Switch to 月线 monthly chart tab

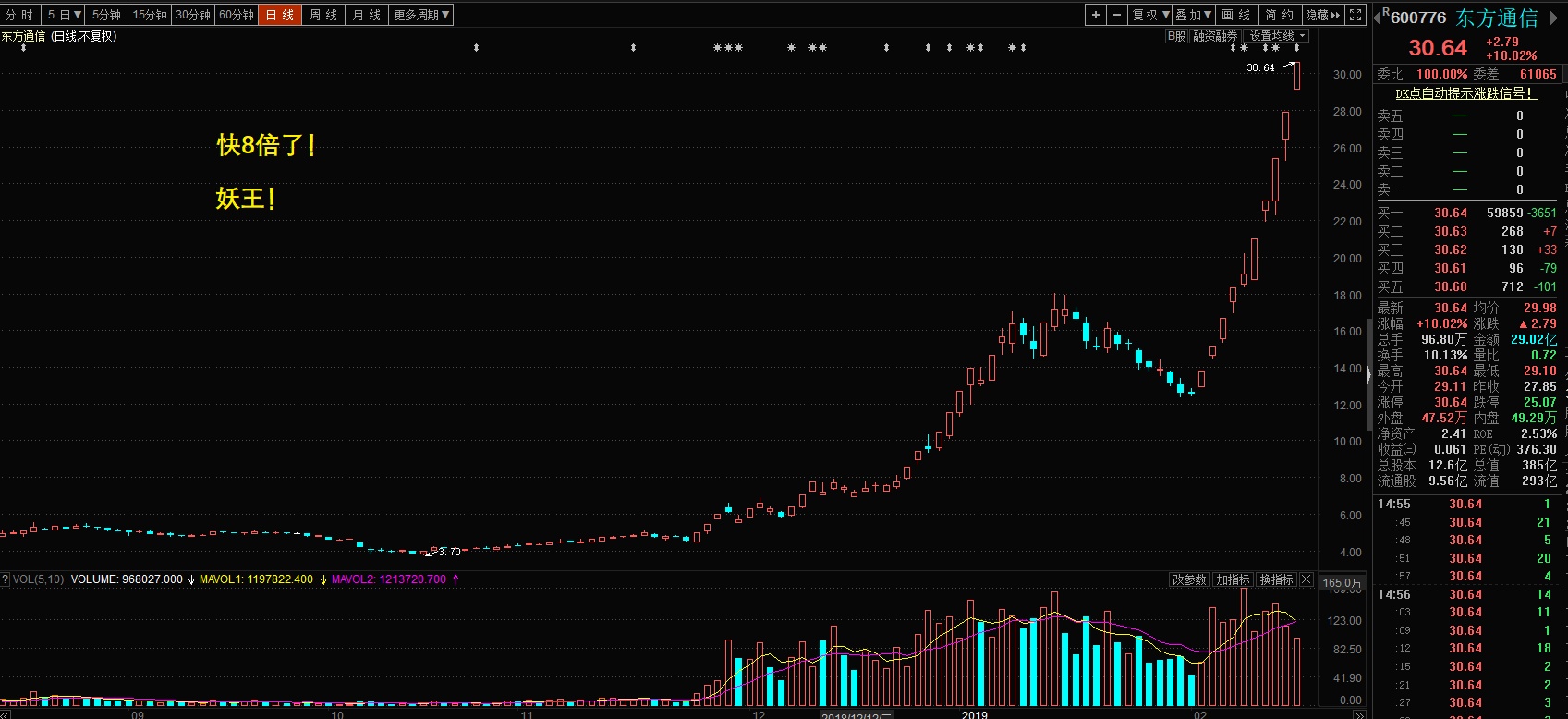pos(367,15)
